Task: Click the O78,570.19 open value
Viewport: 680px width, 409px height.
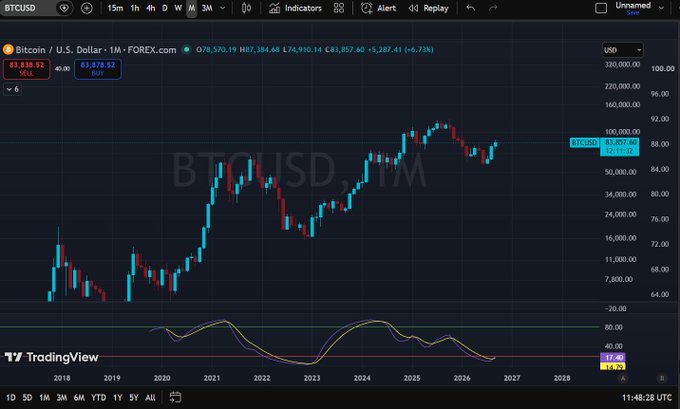Action: [216, 50]
